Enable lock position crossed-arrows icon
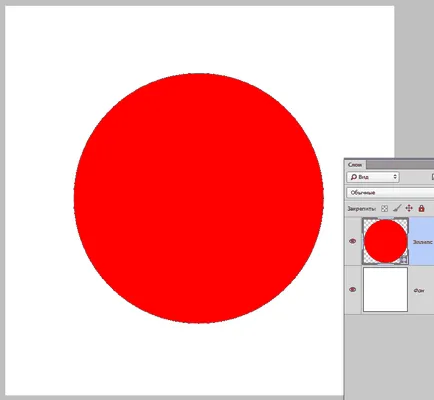 pos(409,209)
